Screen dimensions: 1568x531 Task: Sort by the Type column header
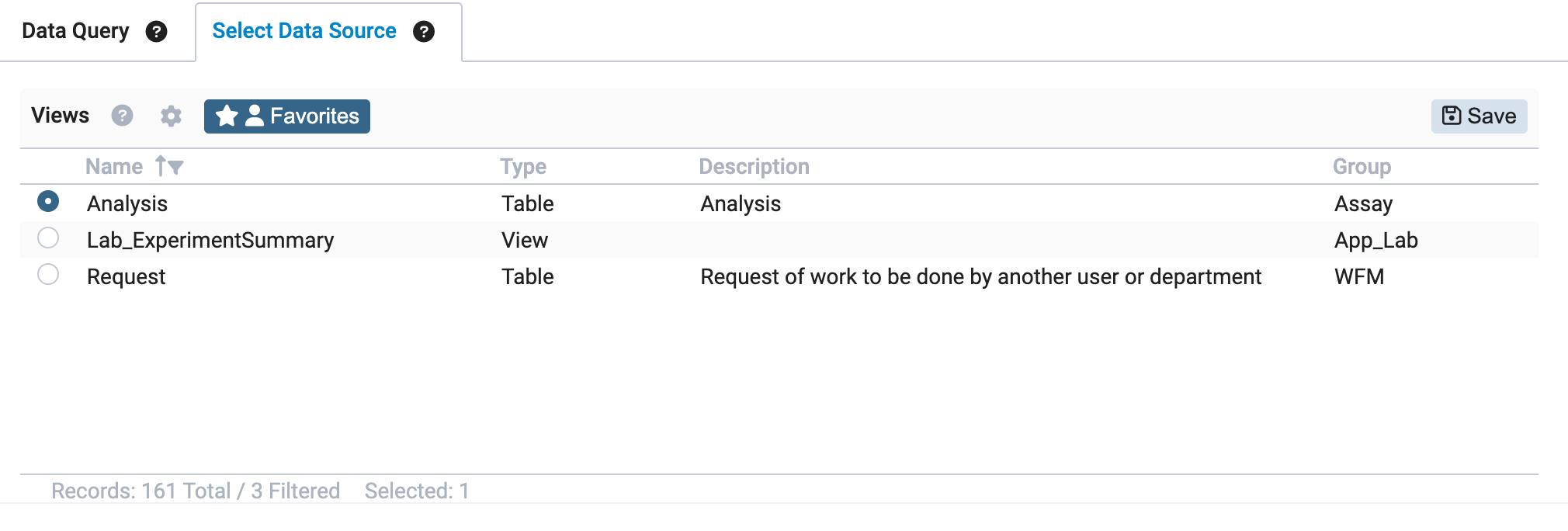(522, 166)
